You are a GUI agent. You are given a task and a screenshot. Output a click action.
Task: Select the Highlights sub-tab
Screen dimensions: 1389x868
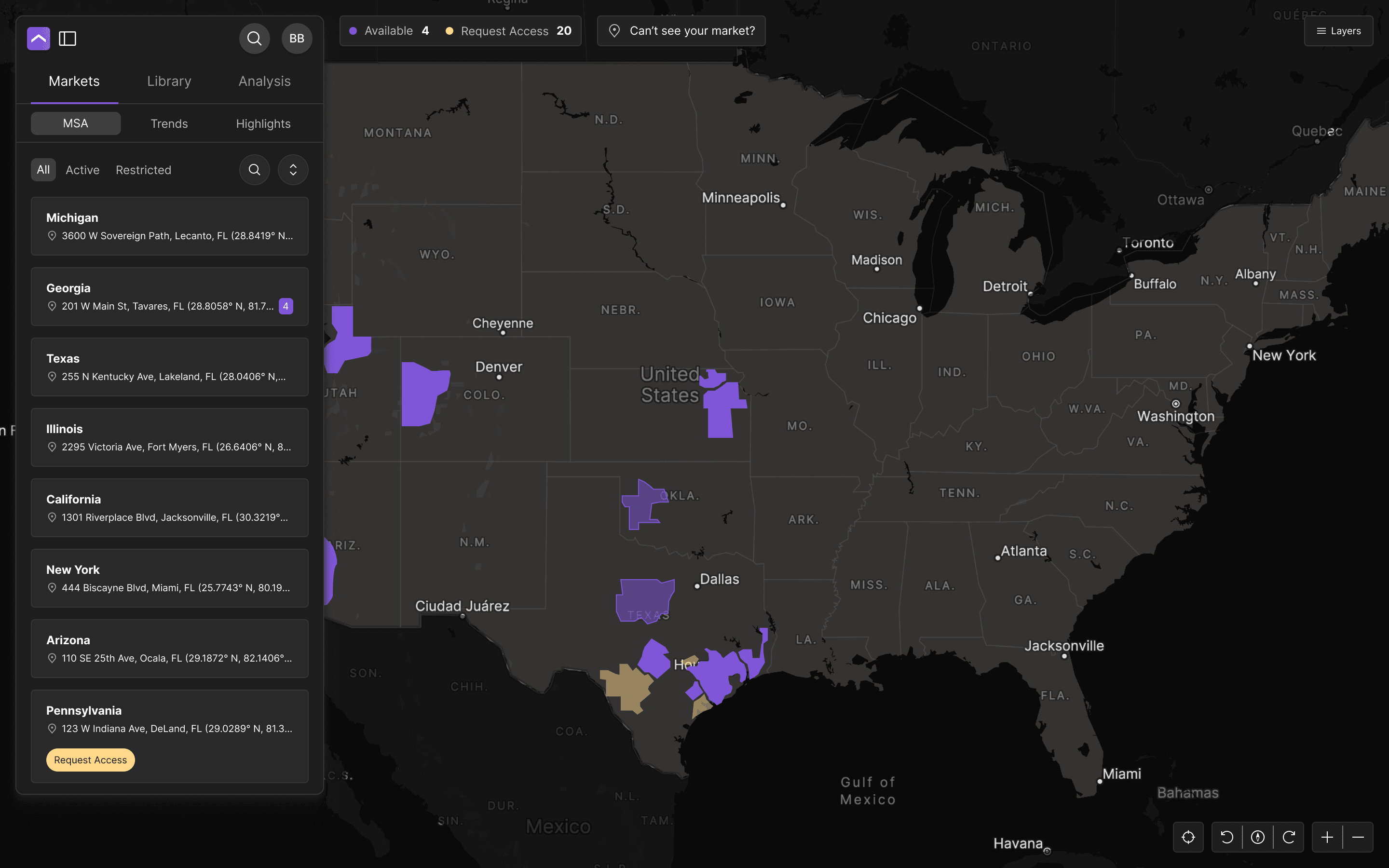coord(263,123)
